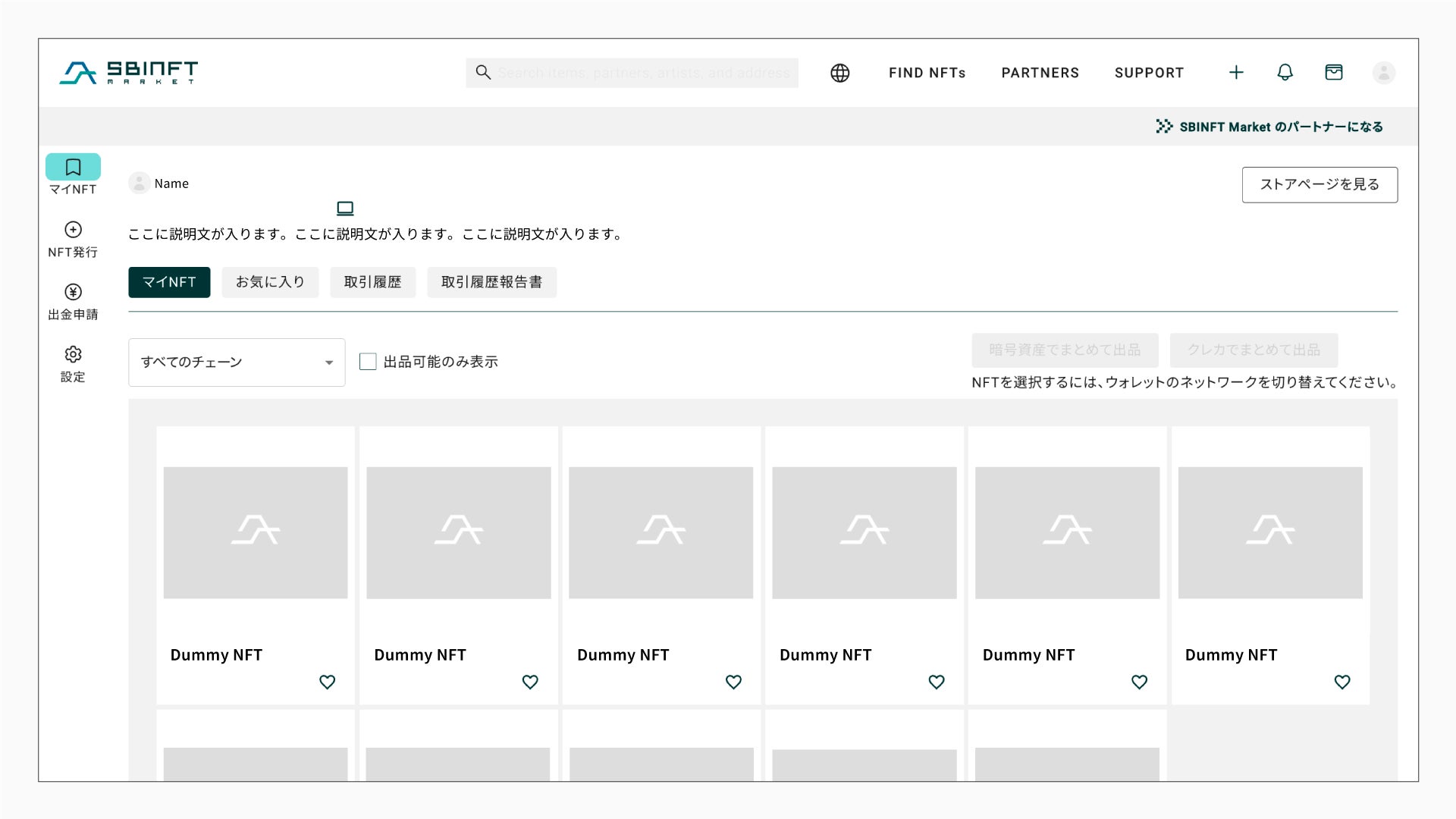
Task: Switch to 取引履歴報告書 tab
Action: pos(491,282)
